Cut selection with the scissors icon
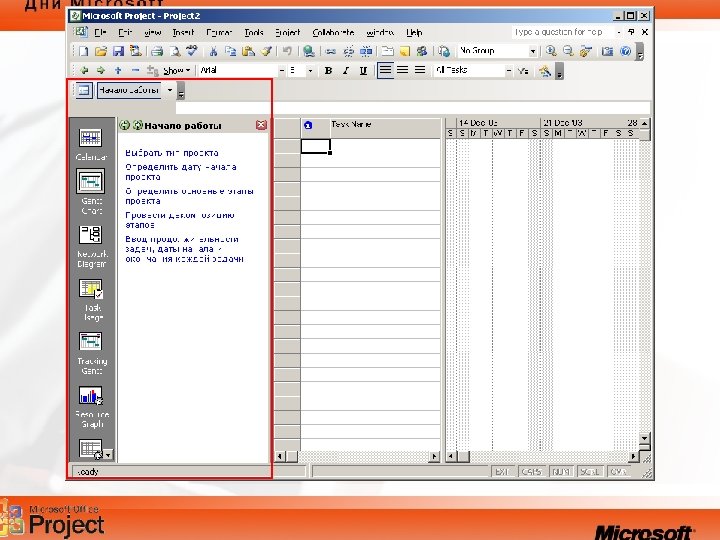Image resolution: width=720 pixels, height=540 pixels. tap(213, 51)
